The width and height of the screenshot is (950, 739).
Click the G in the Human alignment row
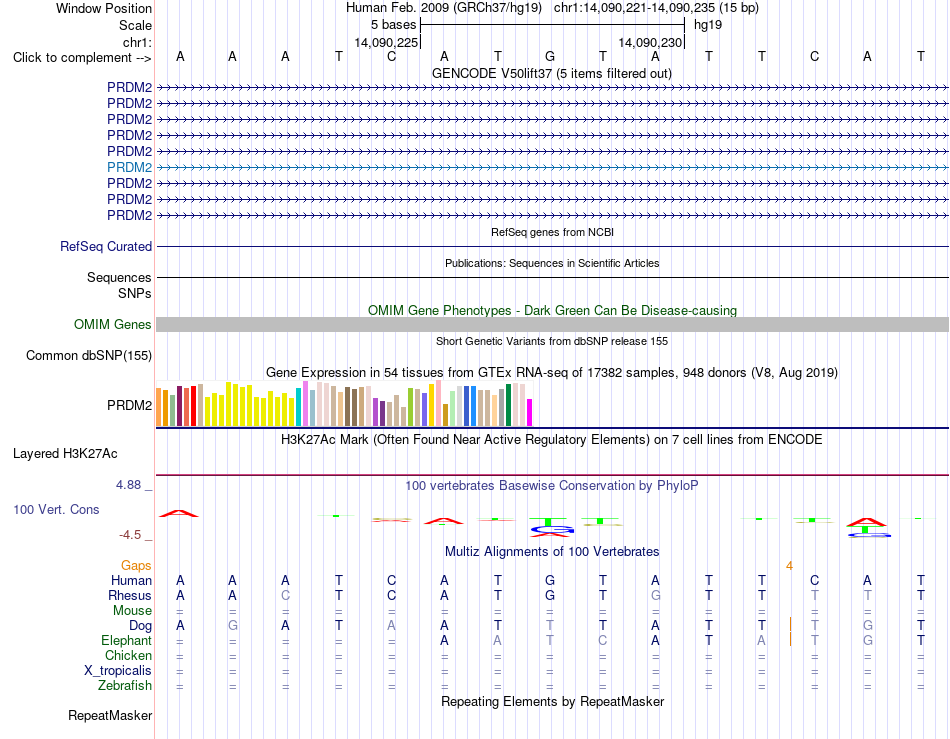point(550,580)
